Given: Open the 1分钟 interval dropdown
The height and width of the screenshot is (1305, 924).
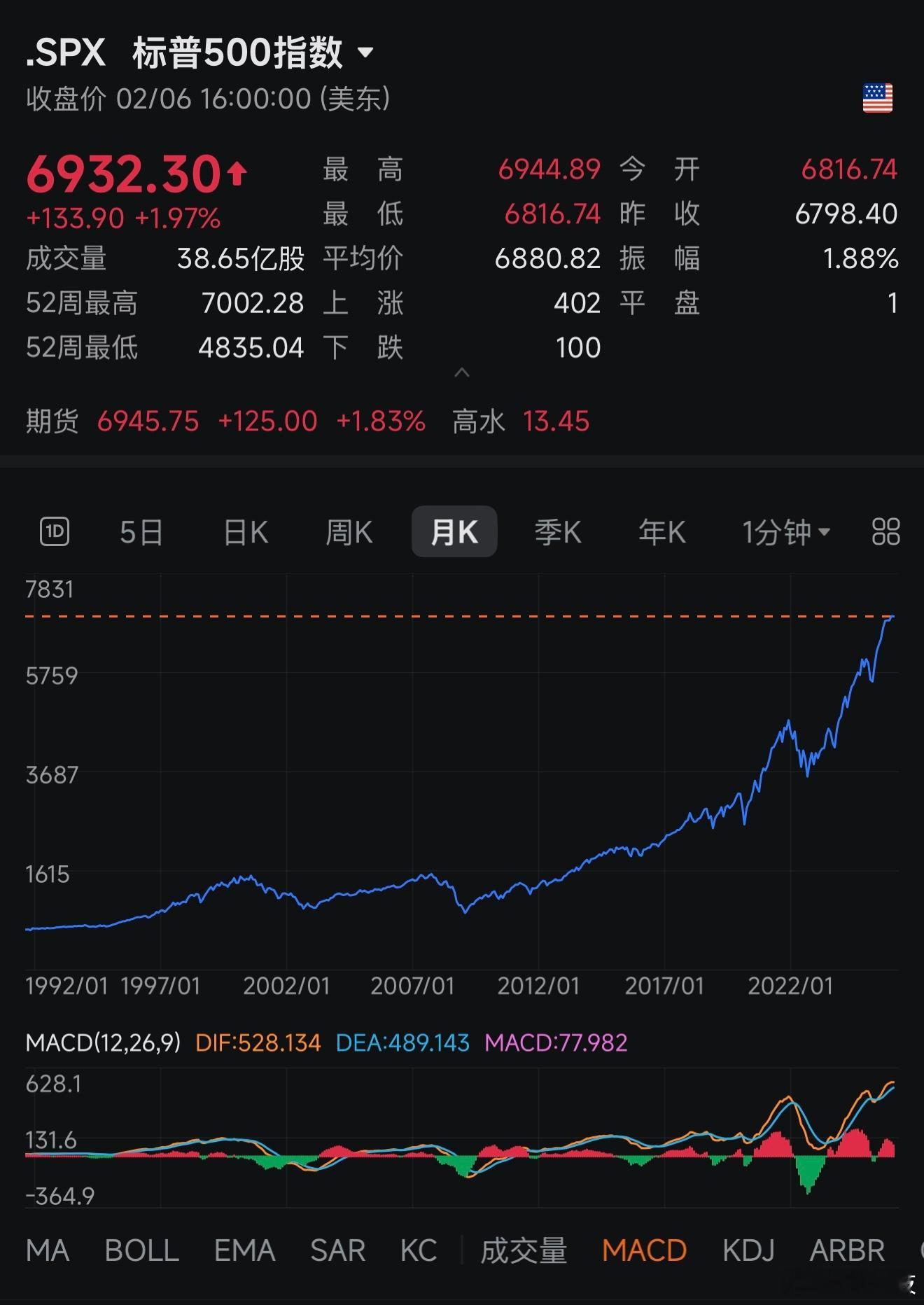Looking at the screenshot, I should 785,533.
